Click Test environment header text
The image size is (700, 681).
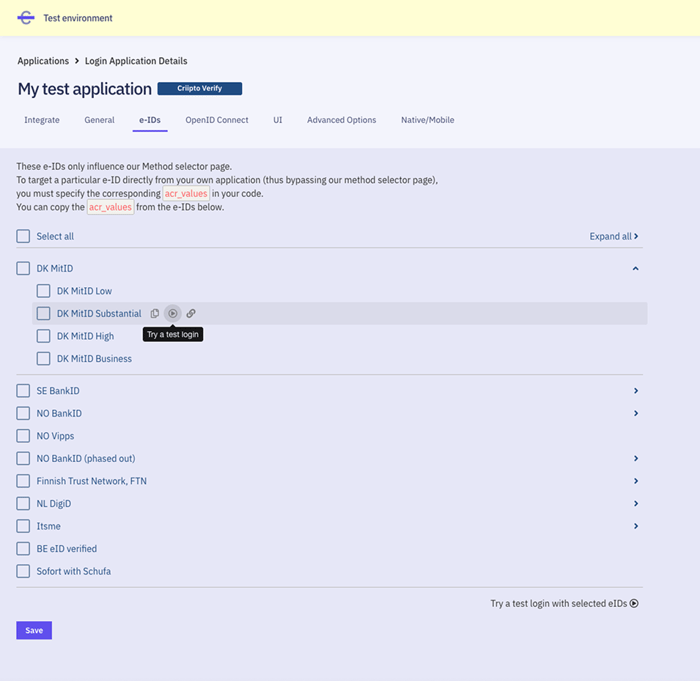coord(78,18)
